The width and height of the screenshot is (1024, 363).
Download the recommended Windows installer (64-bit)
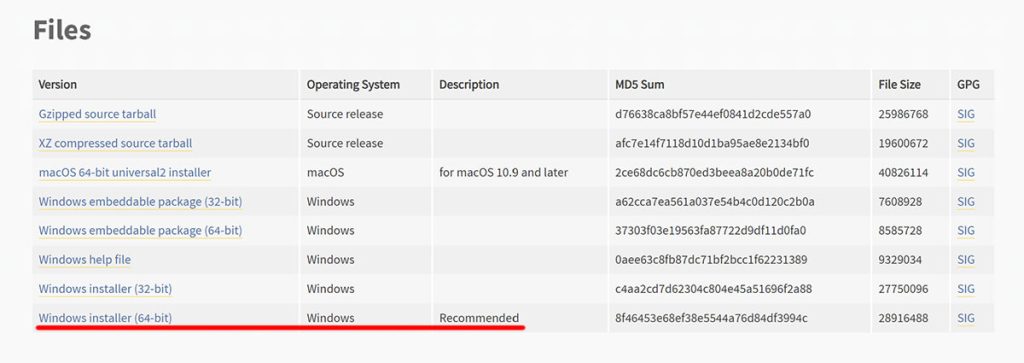(x=105, y=318)
